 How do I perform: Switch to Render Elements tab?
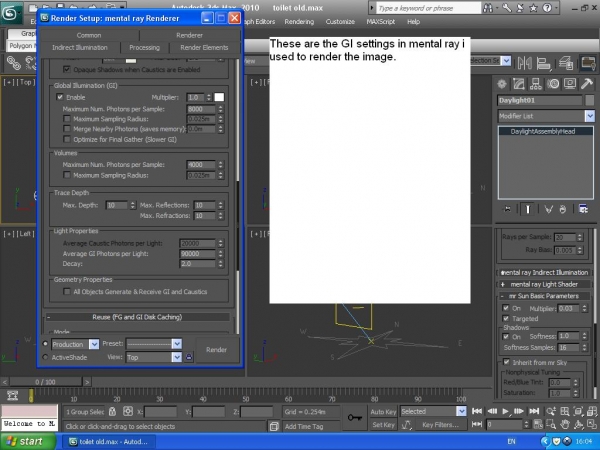pyautogui.click(x=204, y=47)
